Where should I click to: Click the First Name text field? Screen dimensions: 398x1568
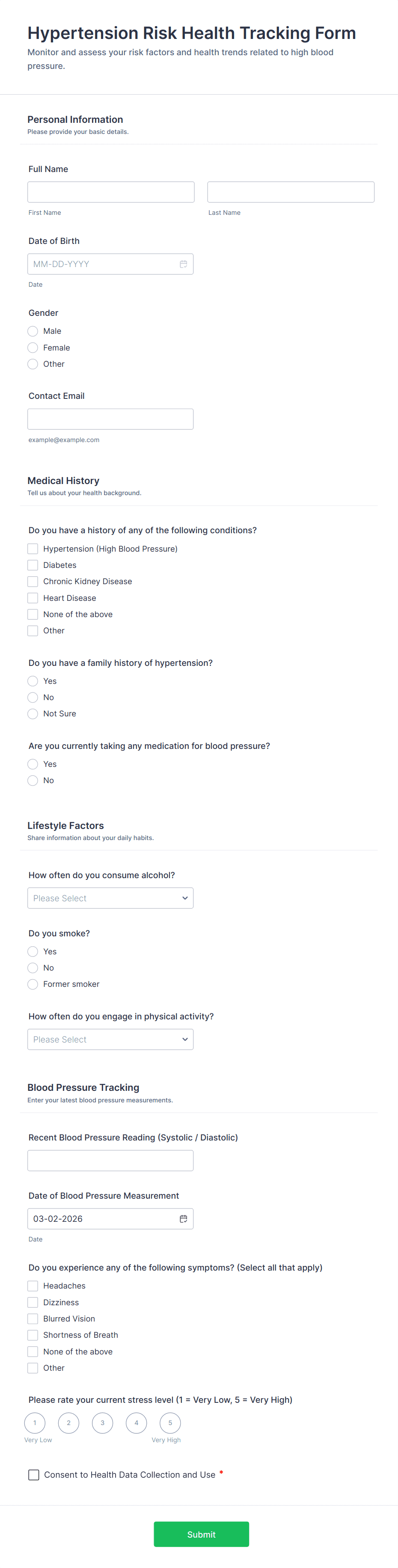tap(111, 192)
